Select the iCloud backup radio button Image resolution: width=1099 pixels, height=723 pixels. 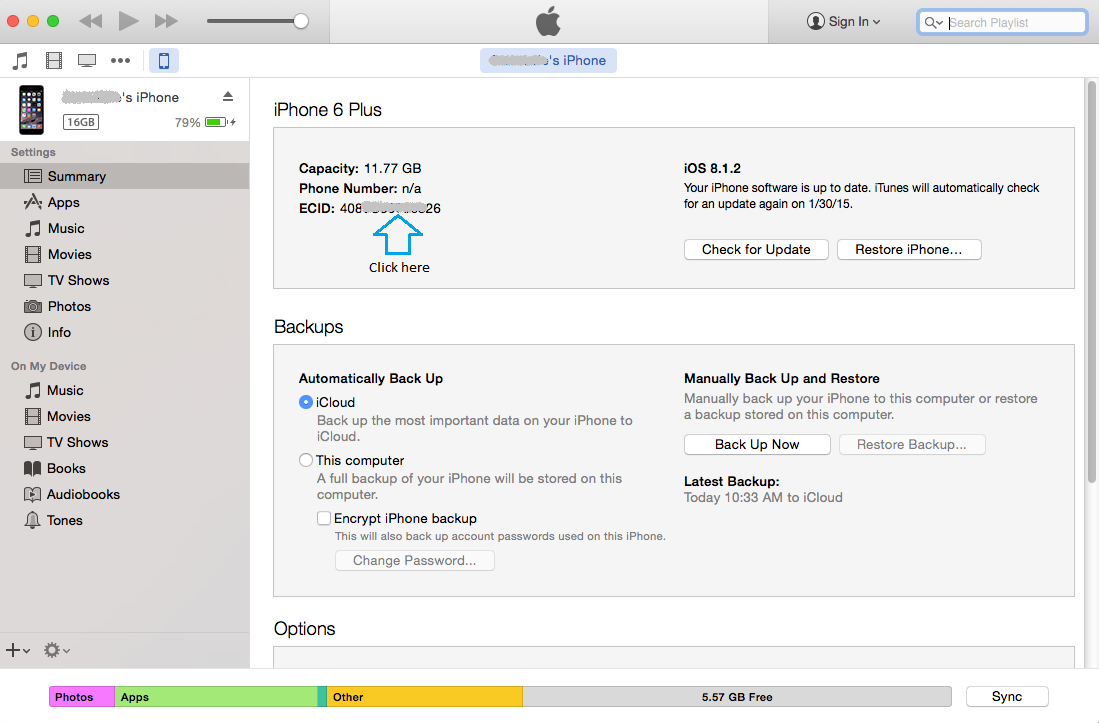[306, 402]
